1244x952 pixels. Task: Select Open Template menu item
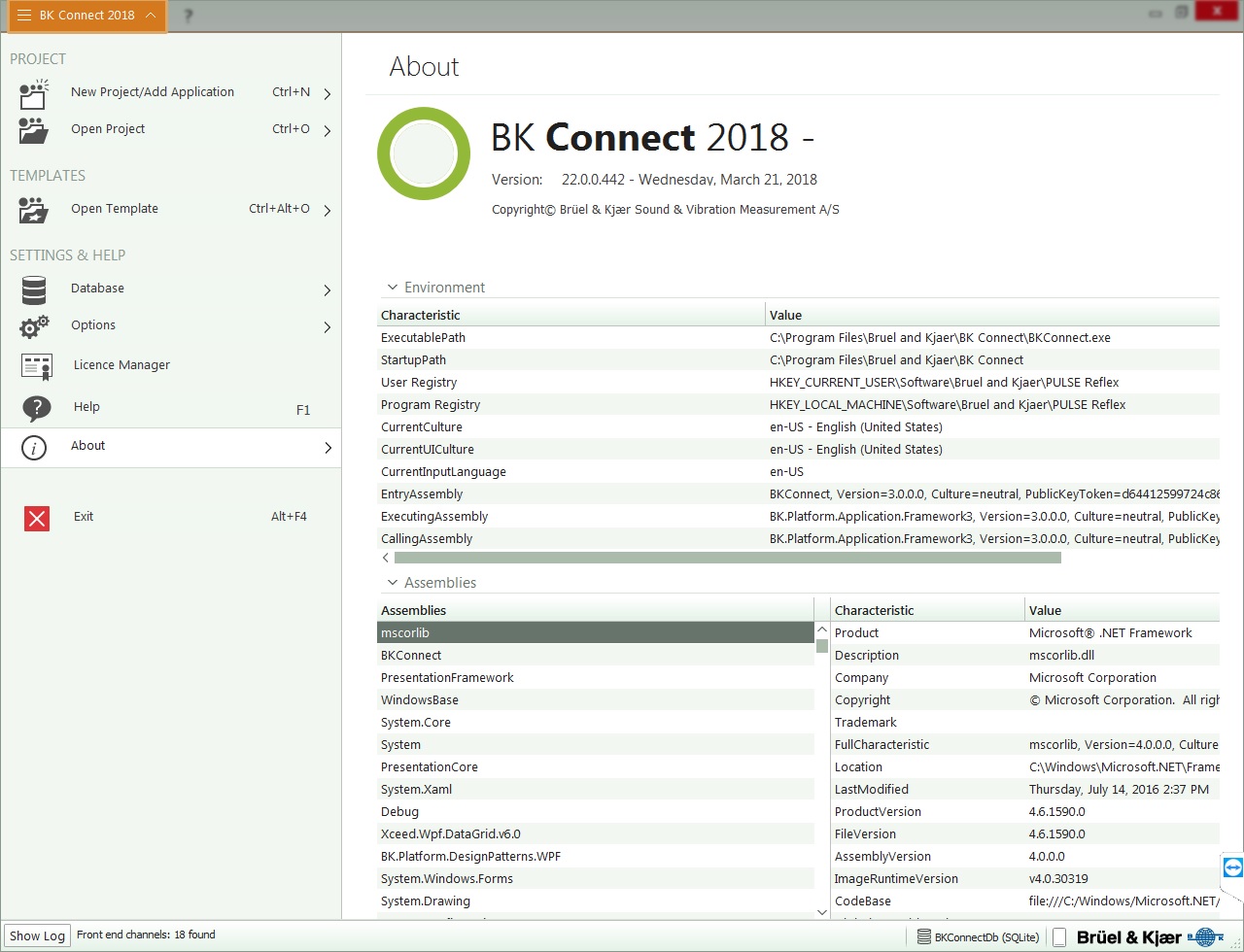point(171,209)
